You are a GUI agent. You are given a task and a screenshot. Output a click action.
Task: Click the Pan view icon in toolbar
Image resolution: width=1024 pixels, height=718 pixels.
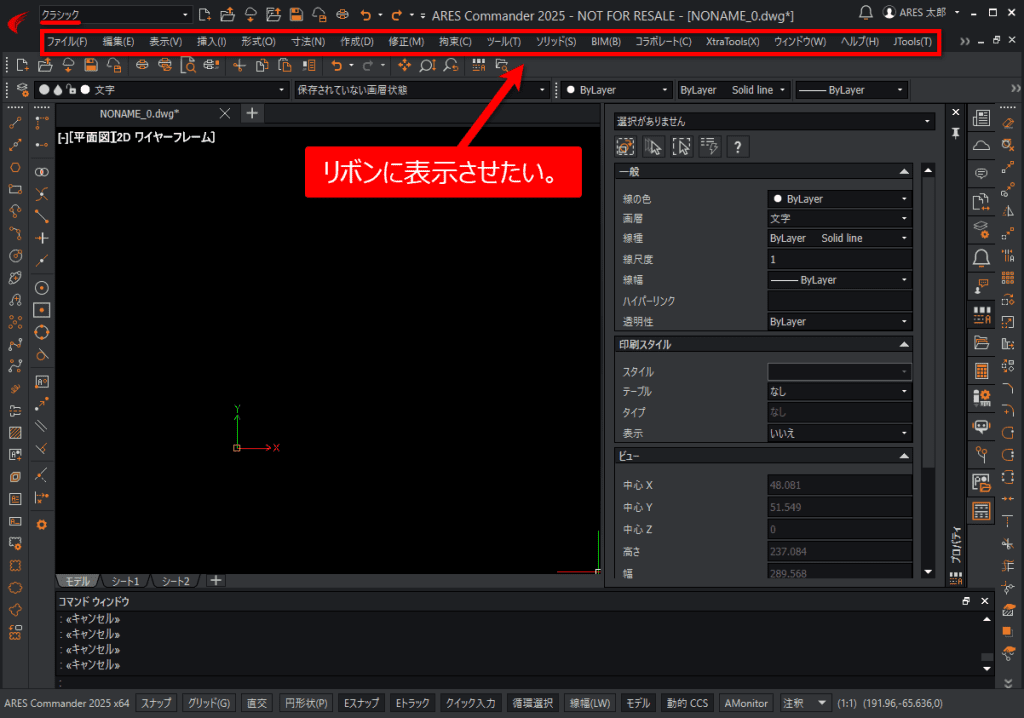pos(405,65)
